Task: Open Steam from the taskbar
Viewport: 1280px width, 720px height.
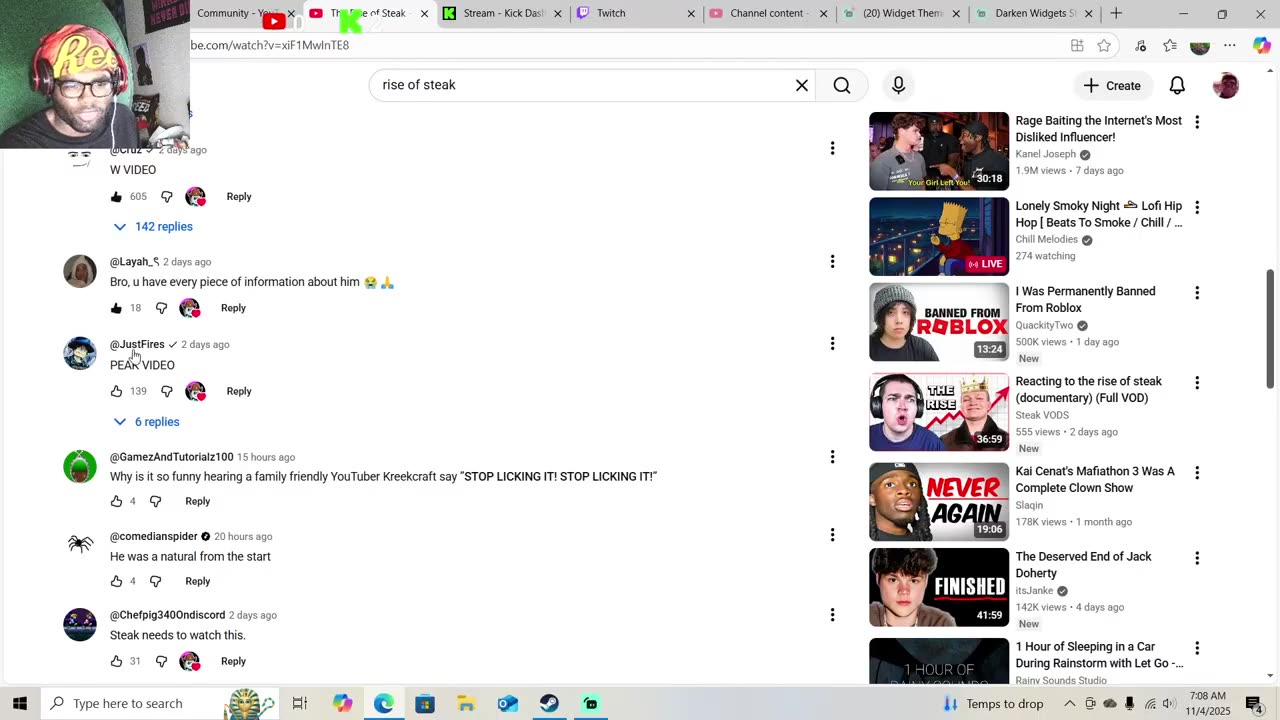Action: coord(549,703)
